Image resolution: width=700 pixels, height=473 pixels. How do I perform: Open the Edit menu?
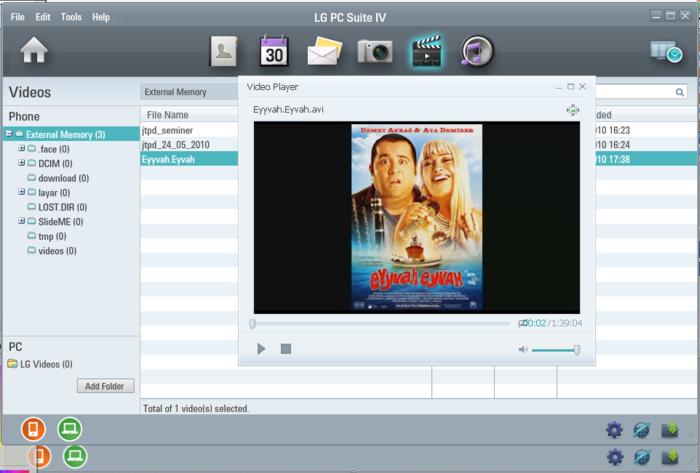43,17
